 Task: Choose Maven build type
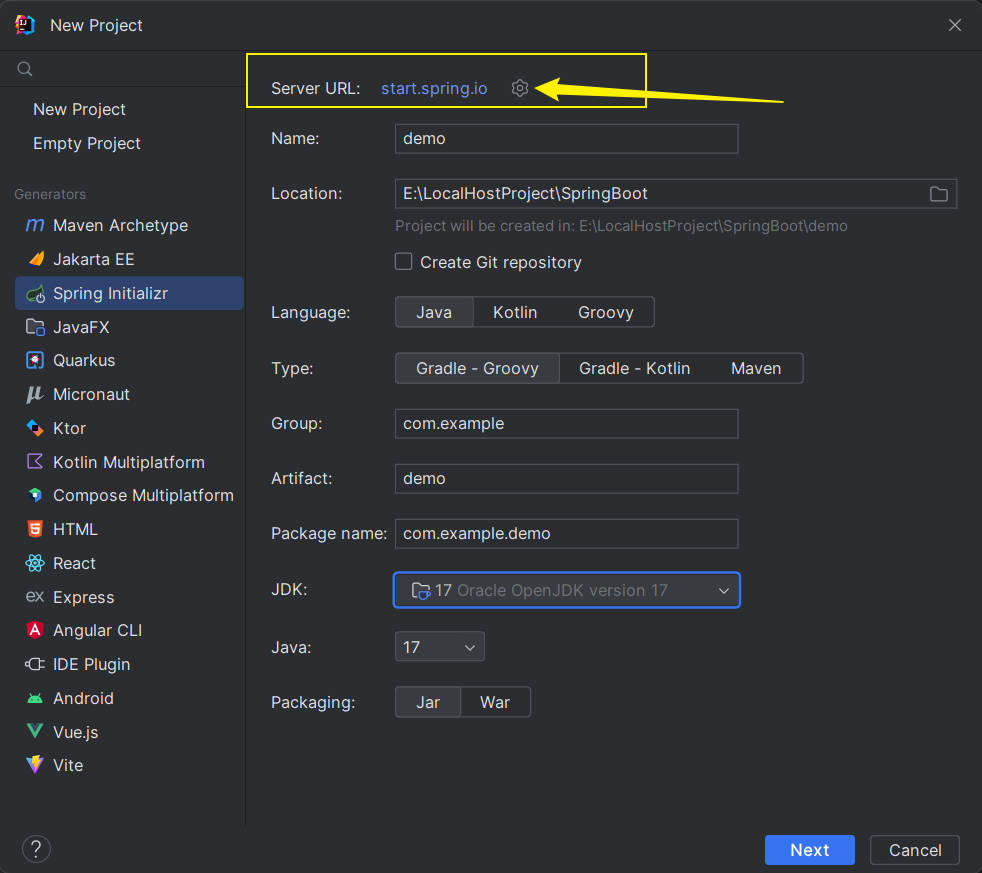[756, 368]
